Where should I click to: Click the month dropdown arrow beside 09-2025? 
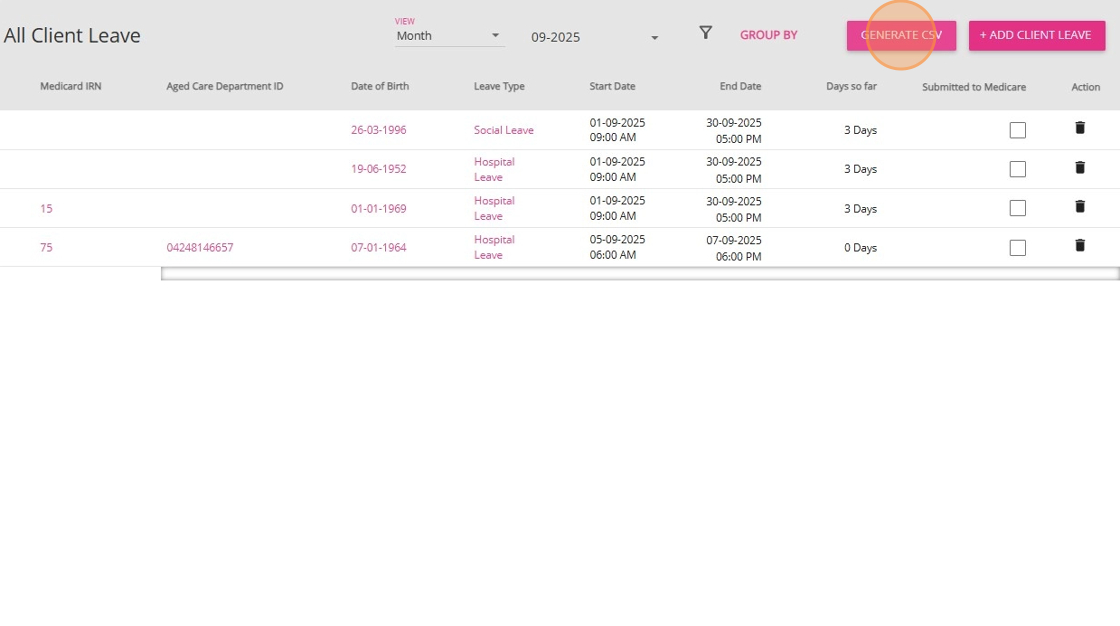click(654, 38)
